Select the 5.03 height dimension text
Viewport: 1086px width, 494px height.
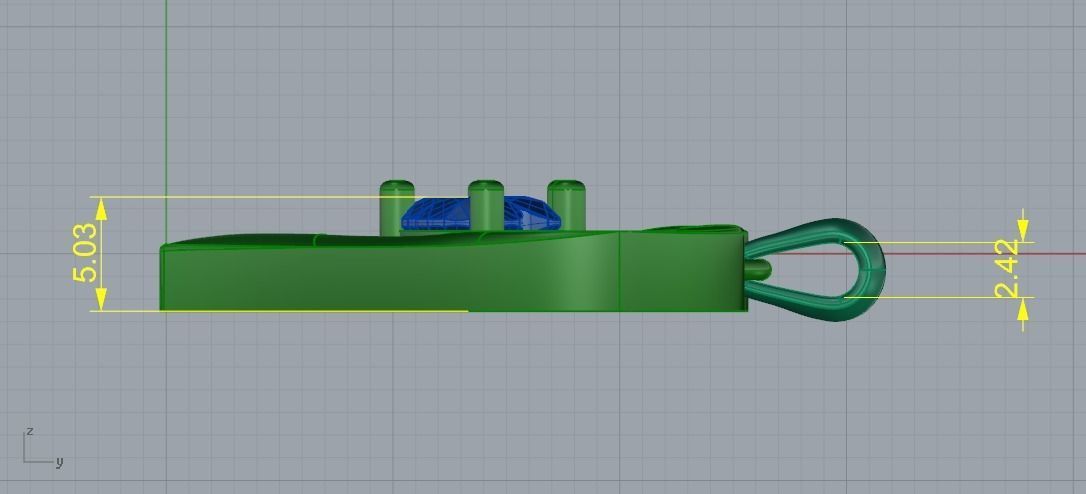tap(84, 253)
